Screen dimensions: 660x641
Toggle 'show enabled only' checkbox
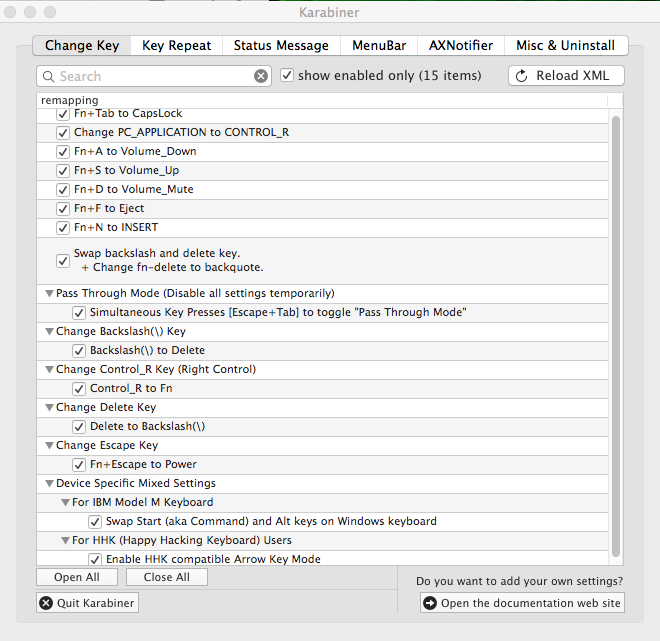click(287, 76)
